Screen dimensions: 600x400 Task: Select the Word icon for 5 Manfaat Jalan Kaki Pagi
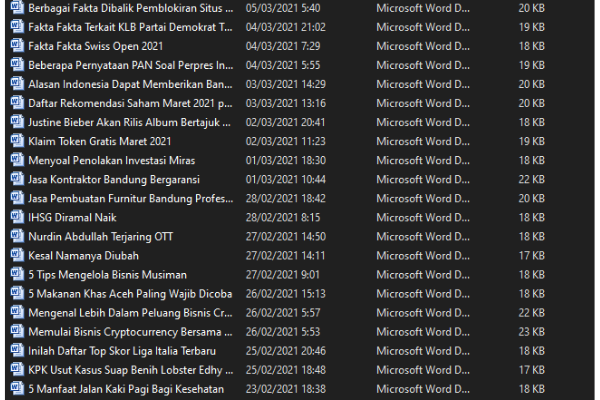17,389
